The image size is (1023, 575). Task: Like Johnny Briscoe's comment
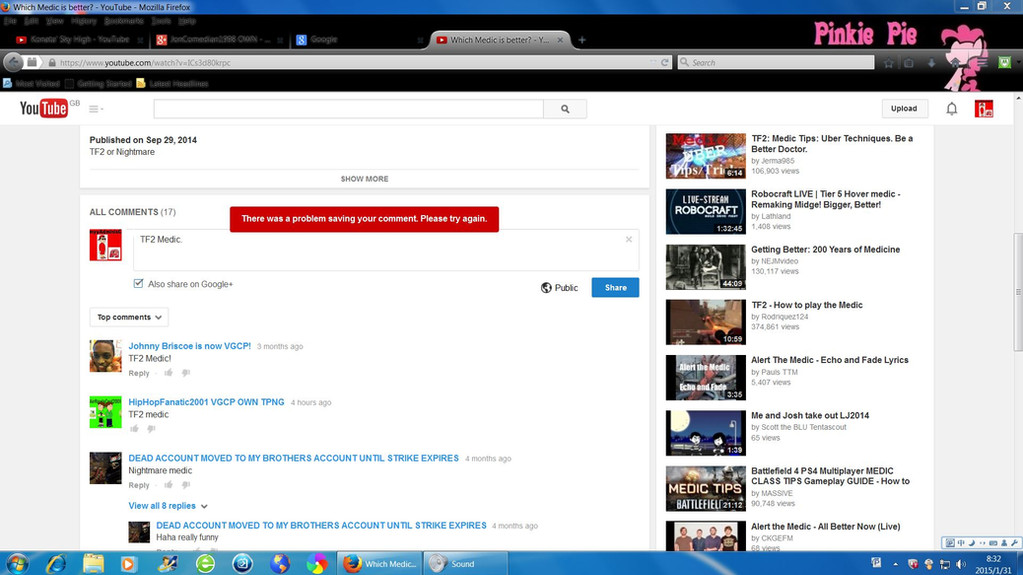tap(168, 373)
